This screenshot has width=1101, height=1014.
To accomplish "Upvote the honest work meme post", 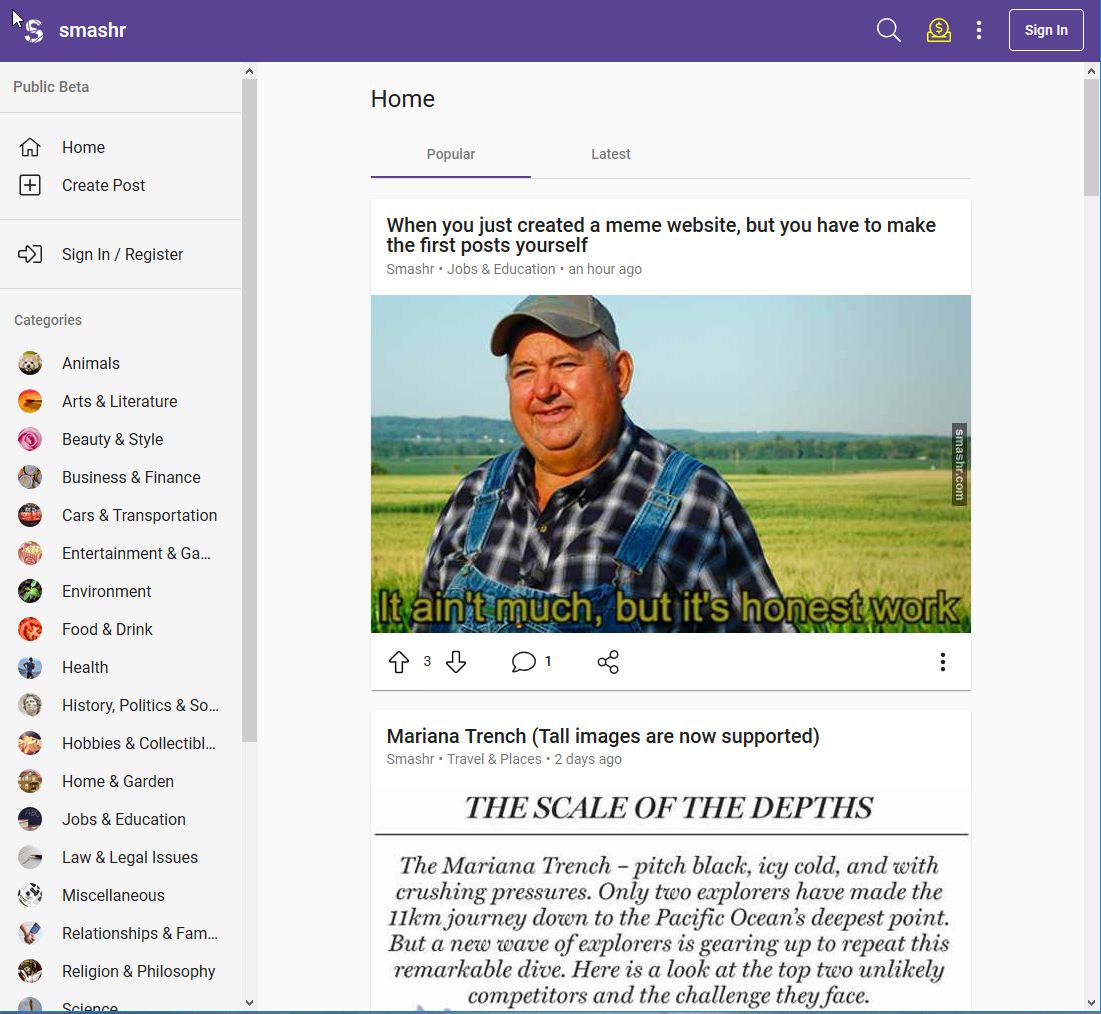I will point(399,662).
